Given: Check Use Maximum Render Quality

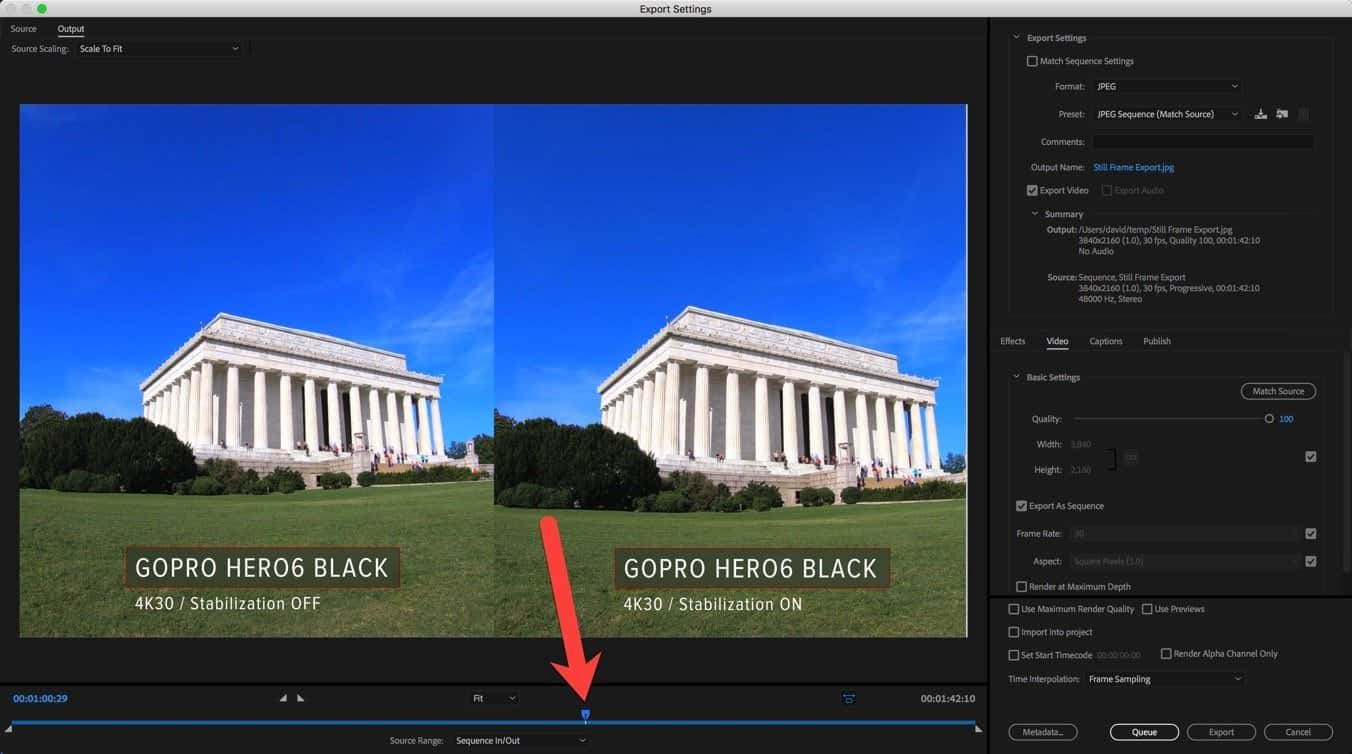Looking at the screenshot, I should click(x=1014, y=609).
